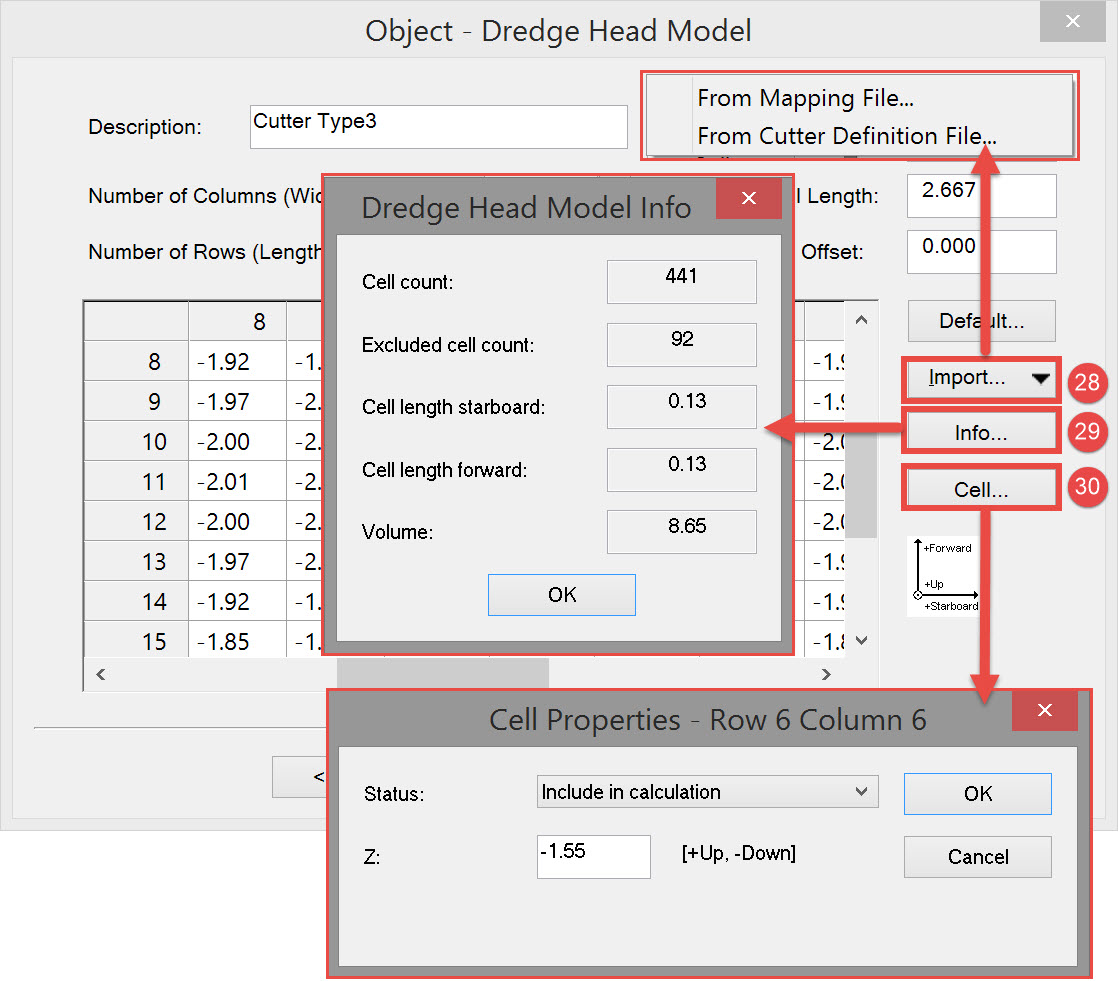This screenshot has width=1118, height=981.
Task: Expand the Status dropdown in Cell Properties
Action: tap(707, 792)
